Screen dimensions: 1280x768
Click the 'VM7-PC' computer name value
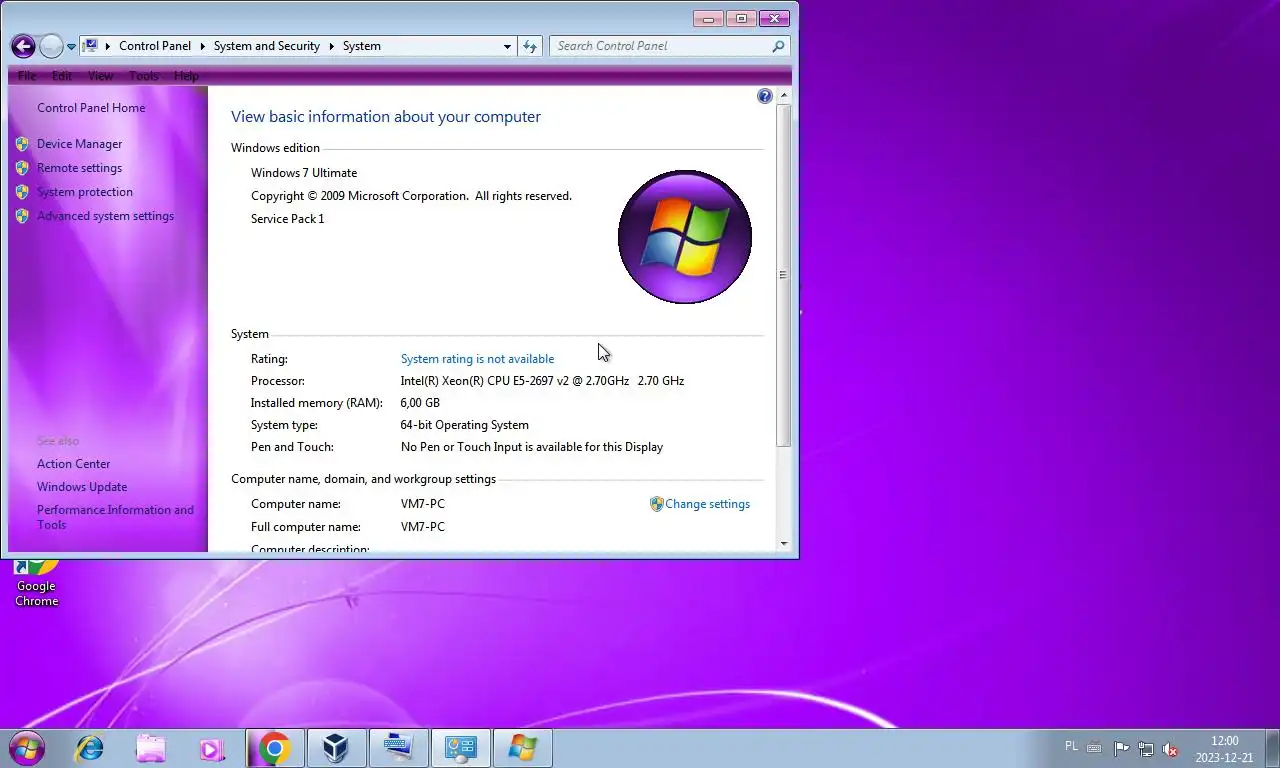(x=422, y=504)
